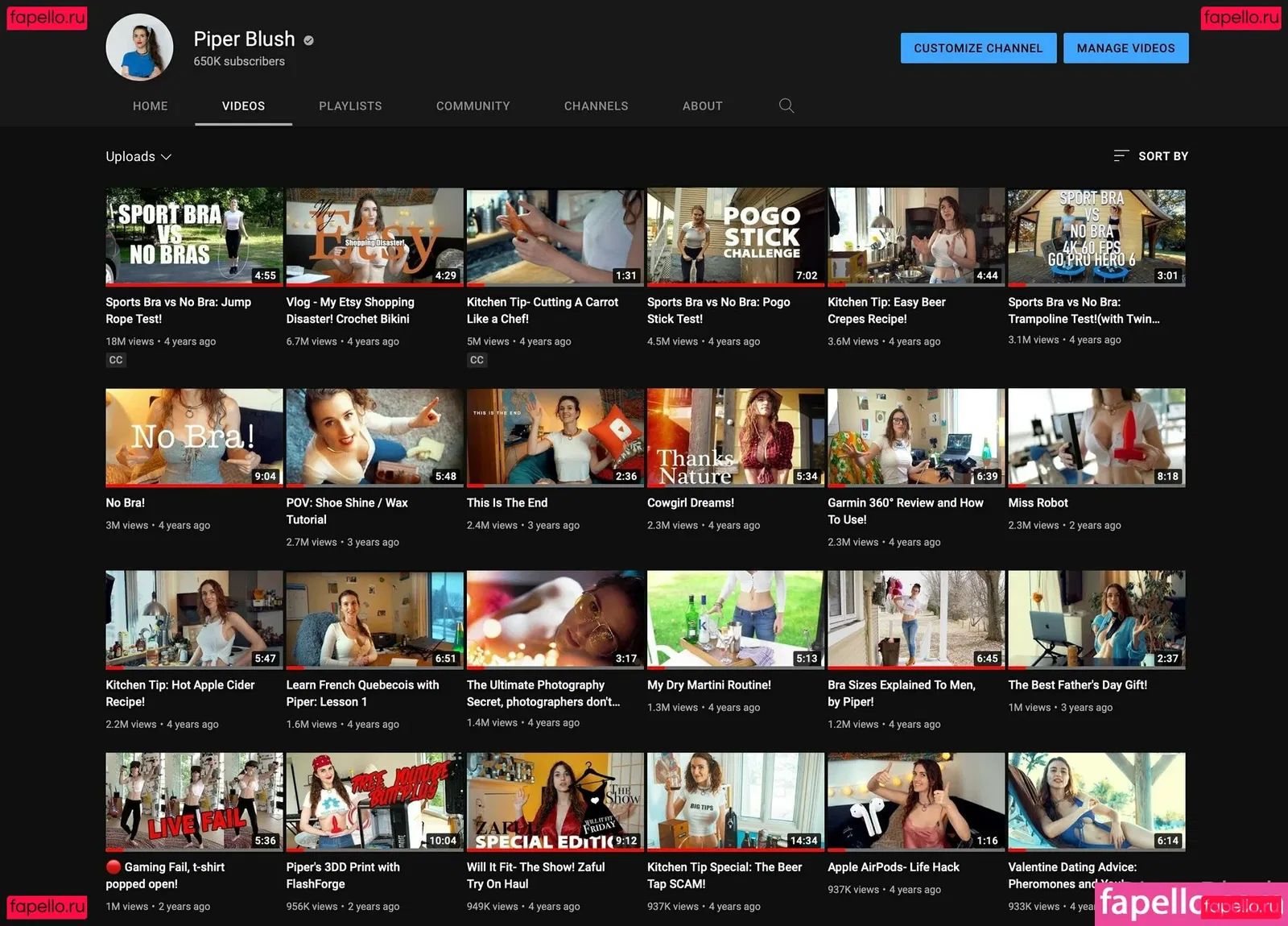
Task: Click the 4:29 duration badge on Etsy video
Action: [x=445, y=275]
